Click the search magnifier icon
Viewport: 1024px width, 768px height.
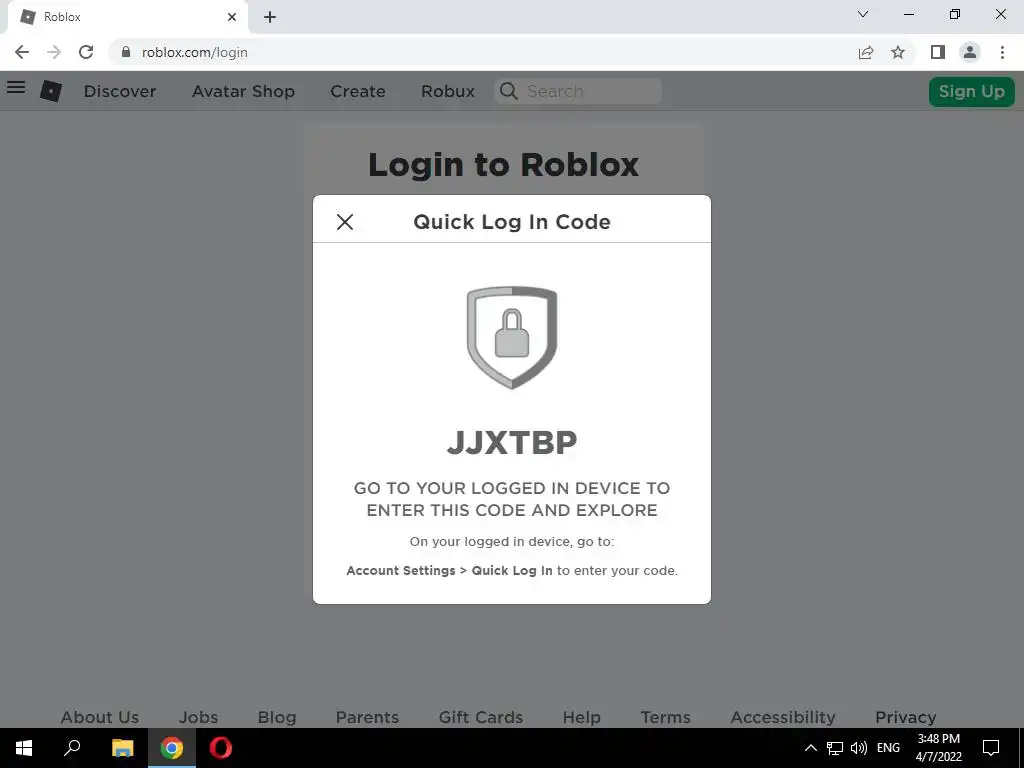click(x=508, y=91)
